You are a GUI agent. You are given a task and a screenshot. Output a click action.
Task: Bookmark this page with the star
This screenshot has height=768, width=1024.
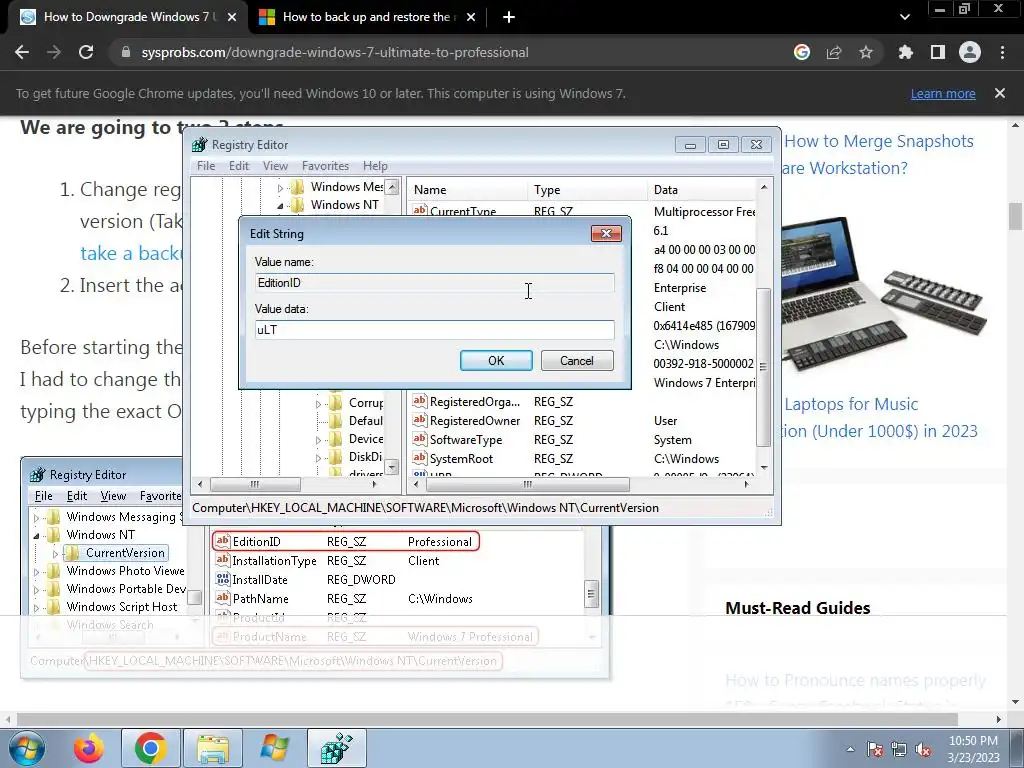pyautogui.click(x=866, y=52)
